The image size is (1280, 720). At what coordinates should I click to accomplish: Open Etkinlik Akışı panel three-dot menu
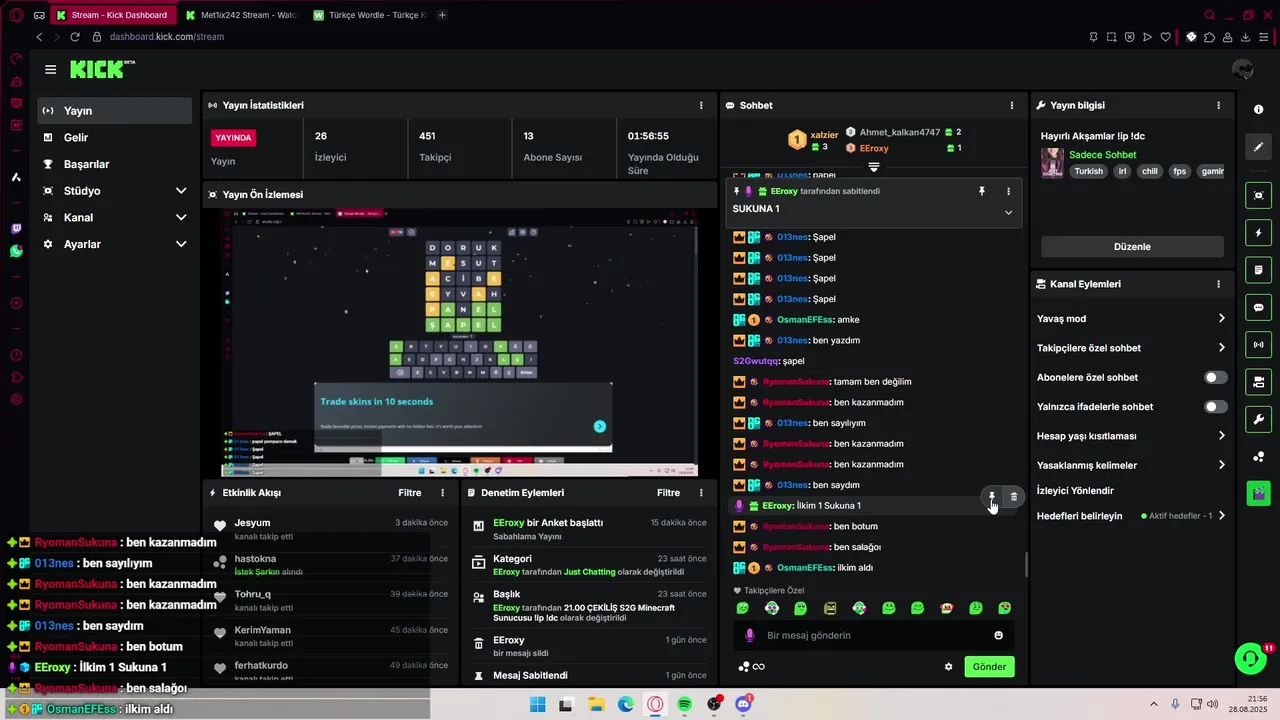coord(443,493)
